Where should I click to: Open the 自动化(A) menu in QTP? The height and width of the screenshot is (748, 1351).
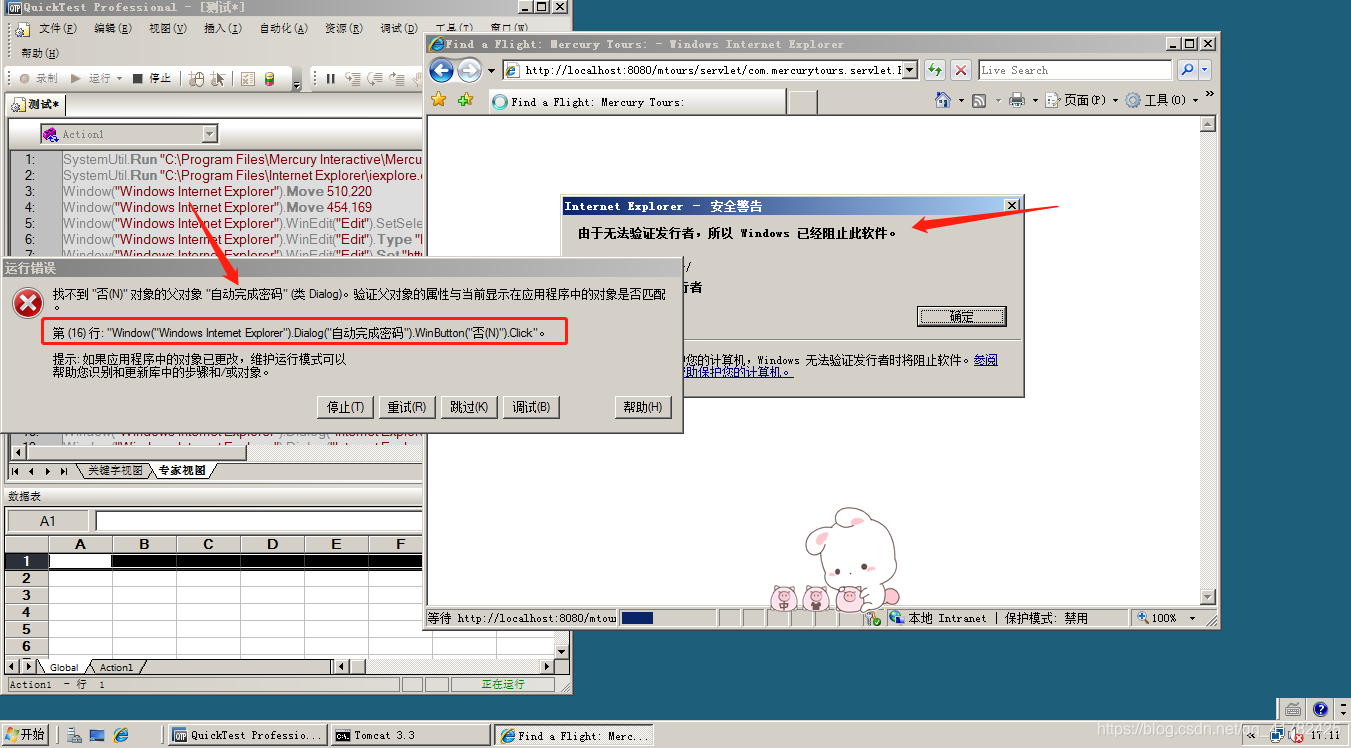(x=283, y=28)
